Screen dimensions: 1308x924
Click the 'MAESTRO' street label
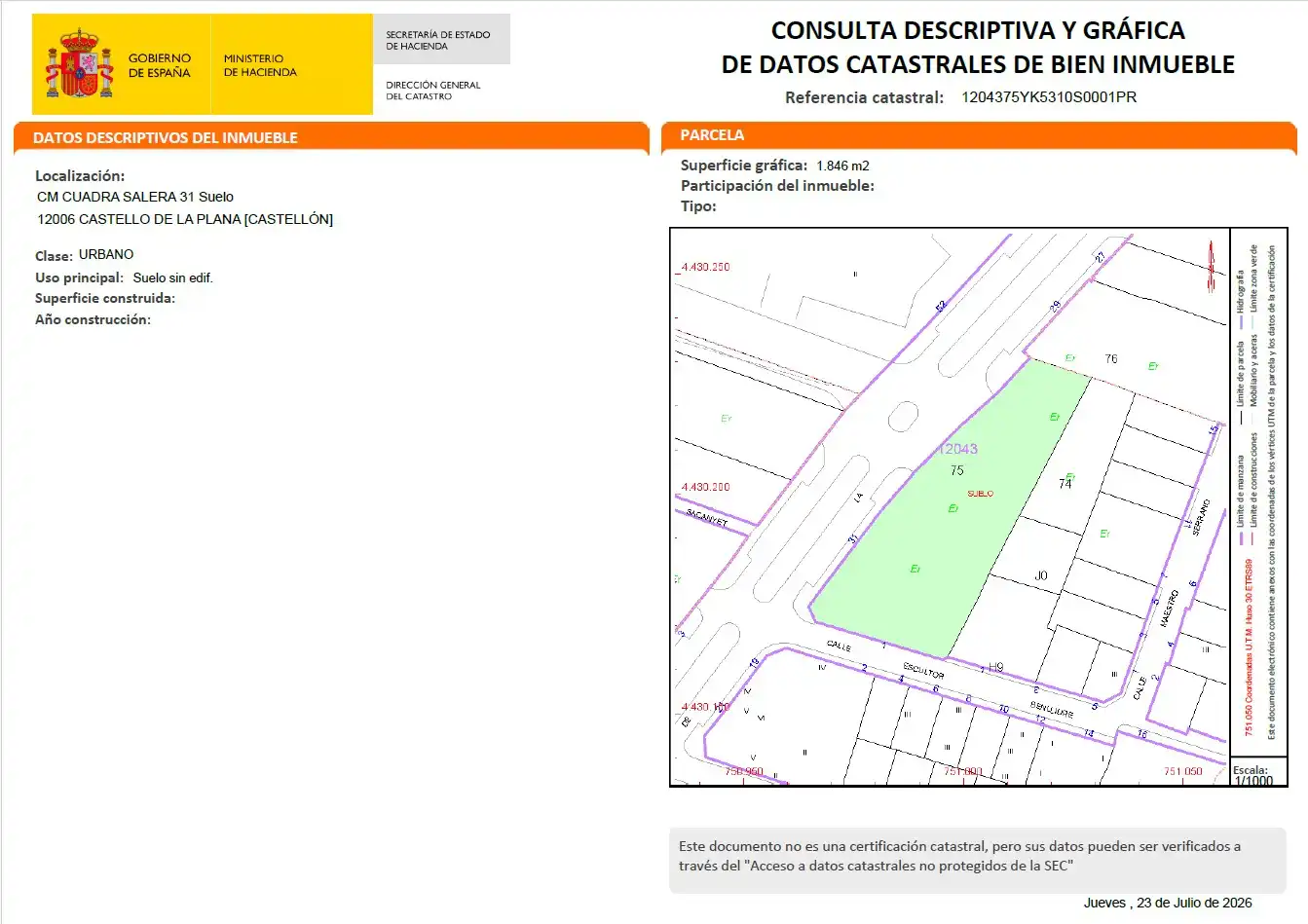tap(1170, 609)
